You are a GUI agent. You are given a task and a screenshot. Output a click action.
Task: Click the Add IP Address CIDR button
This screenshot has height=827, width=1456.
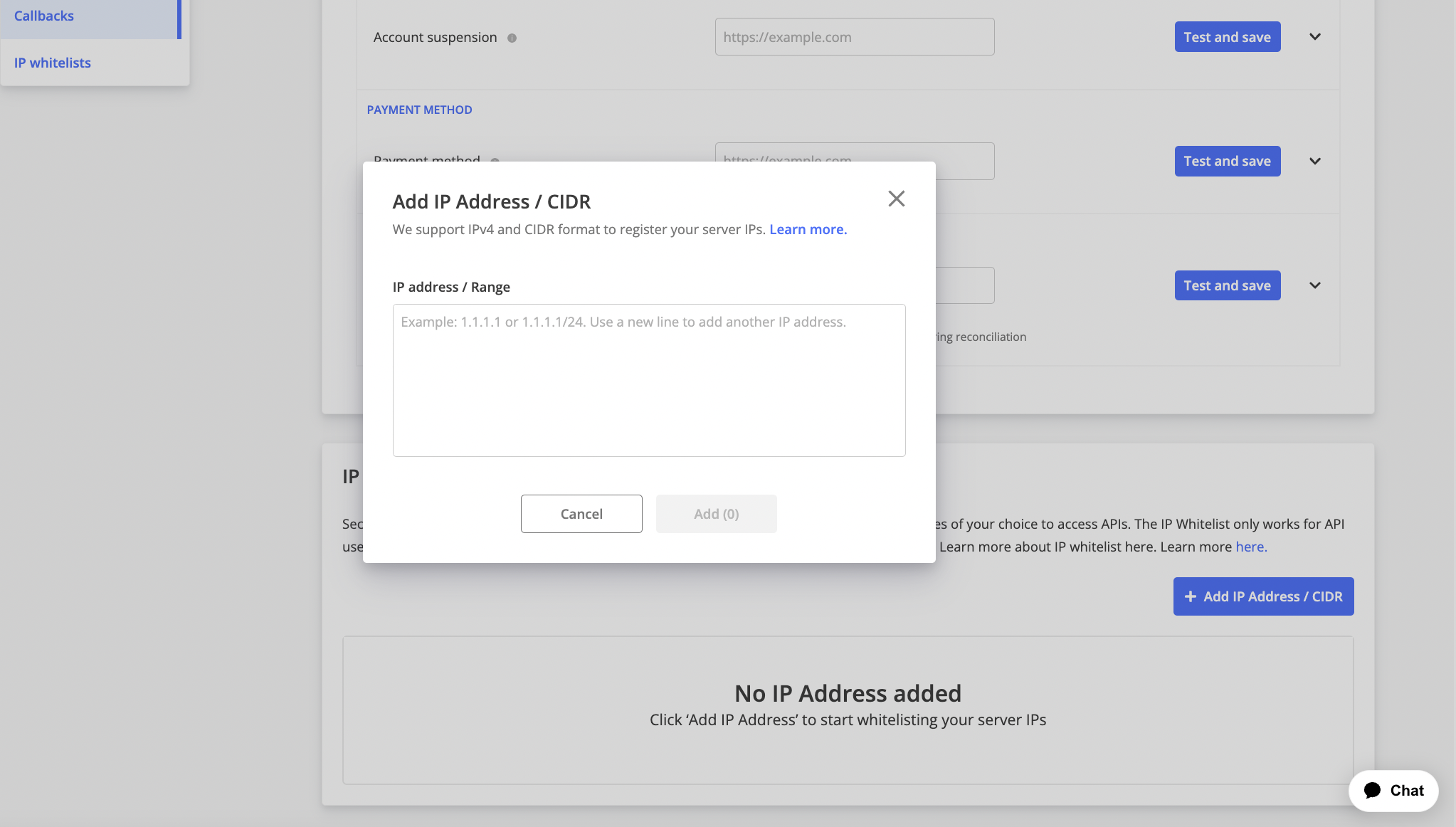pos(1264,596)
